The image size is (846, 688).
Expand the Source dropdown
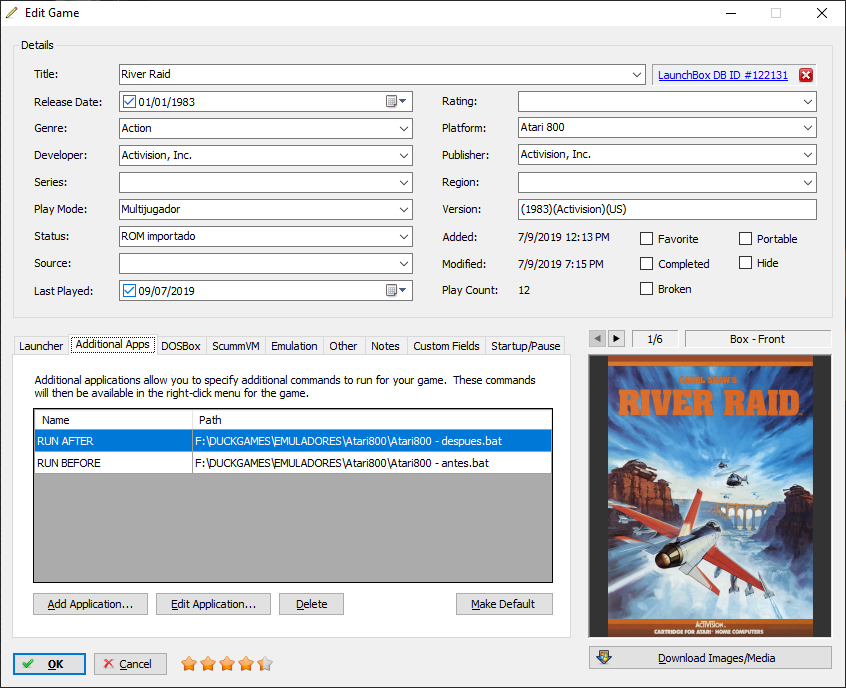point(404,263)
